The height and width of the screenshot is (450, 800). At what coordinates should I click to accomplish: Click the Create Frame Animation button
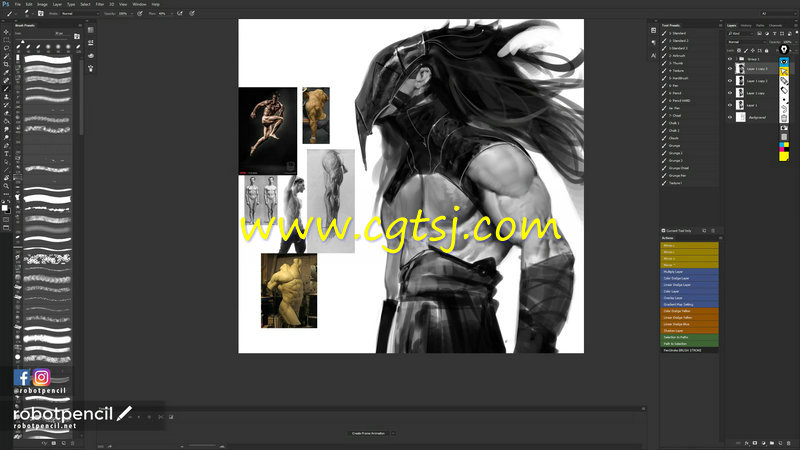coord(368,433)
